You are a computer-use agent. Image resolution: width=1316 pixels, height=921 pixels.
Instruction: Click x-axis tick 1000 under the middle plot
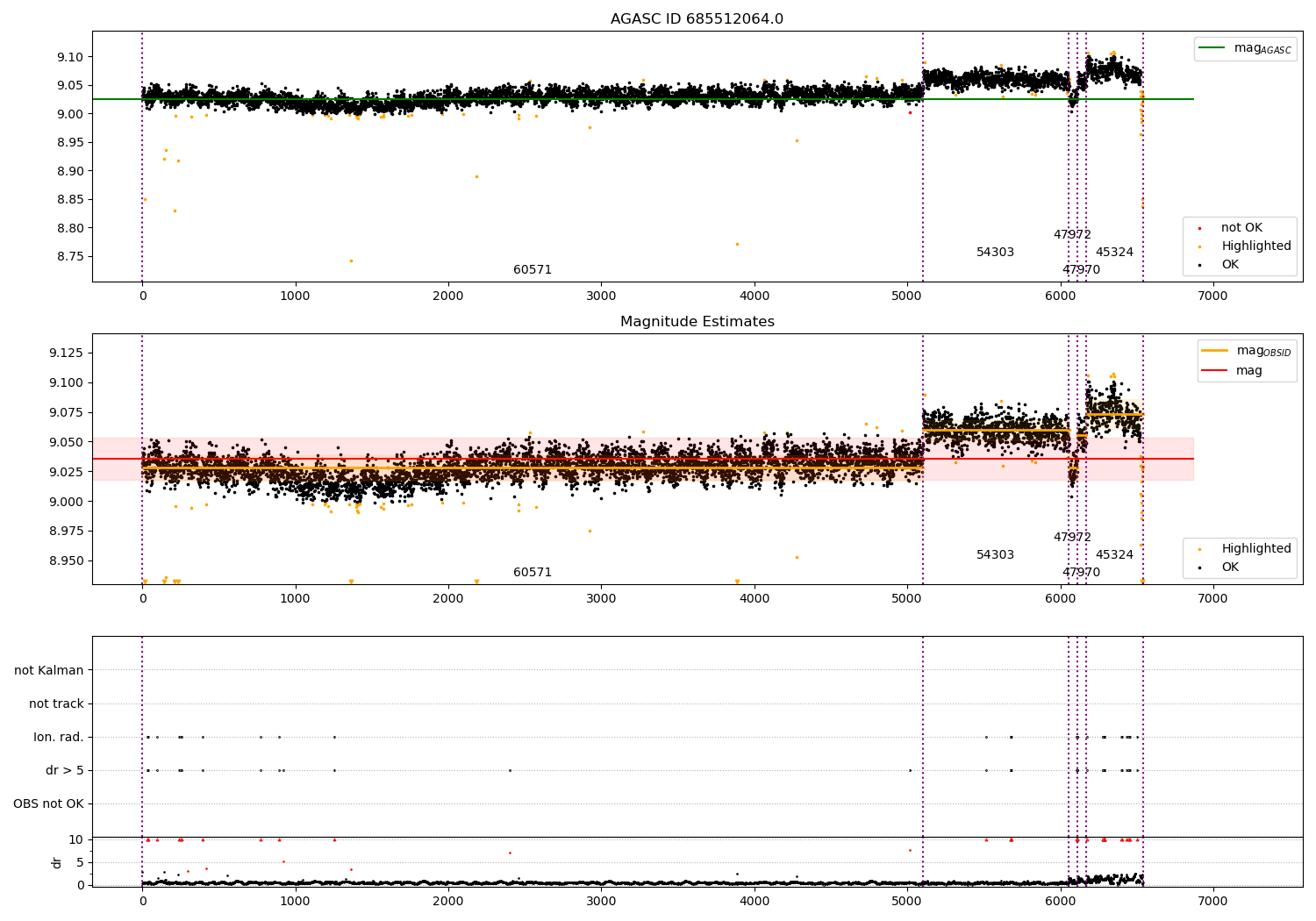click(x=296, y=599)
